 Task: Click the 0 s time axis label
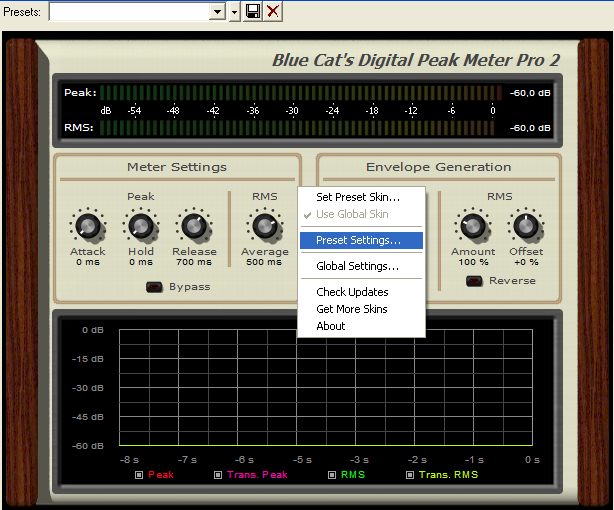click(x=532, y=460)
